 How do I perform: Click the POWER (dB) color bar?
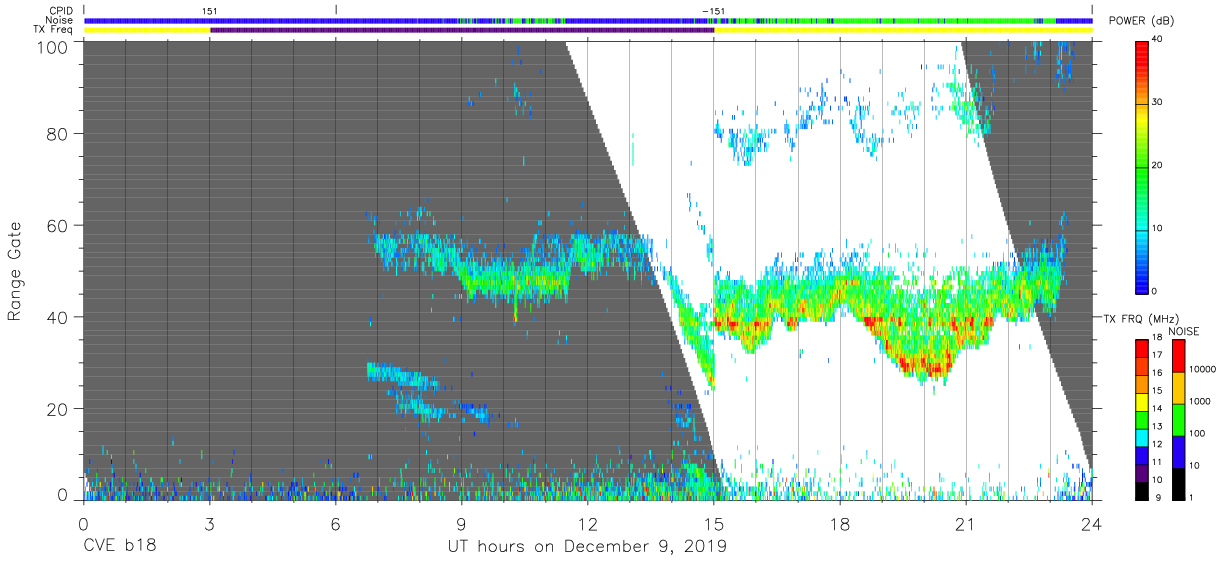pos(1142,166)
